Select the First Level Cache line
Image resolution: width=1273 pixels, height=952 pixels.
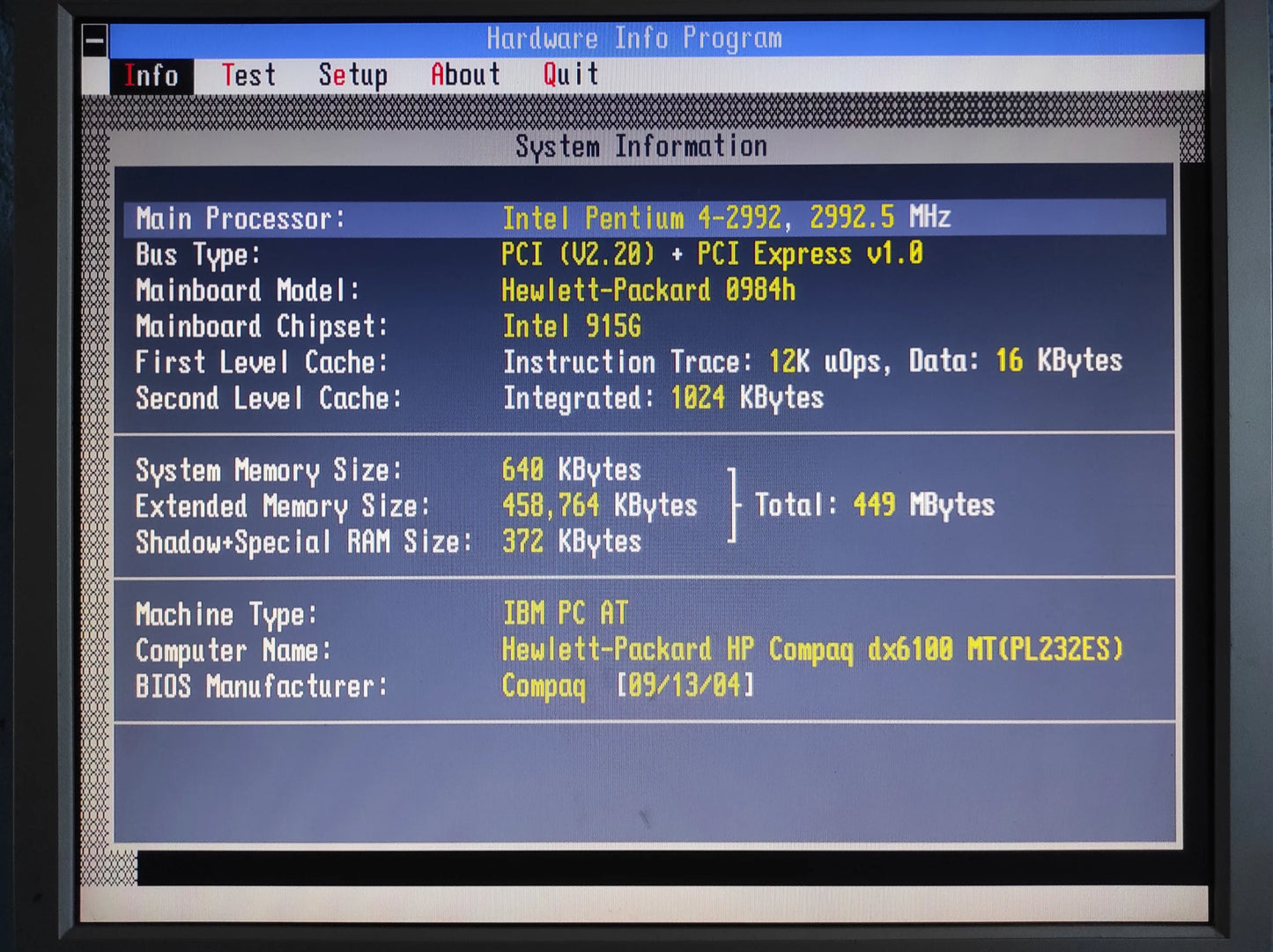pos(645,362)
